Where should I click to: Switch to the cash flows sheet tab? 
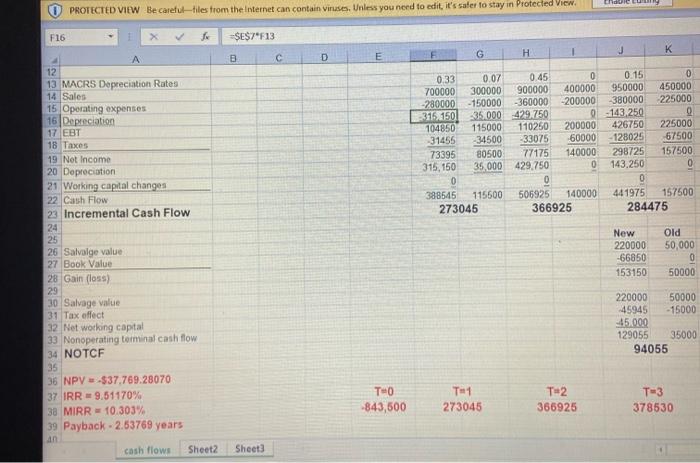click(147, 450)
